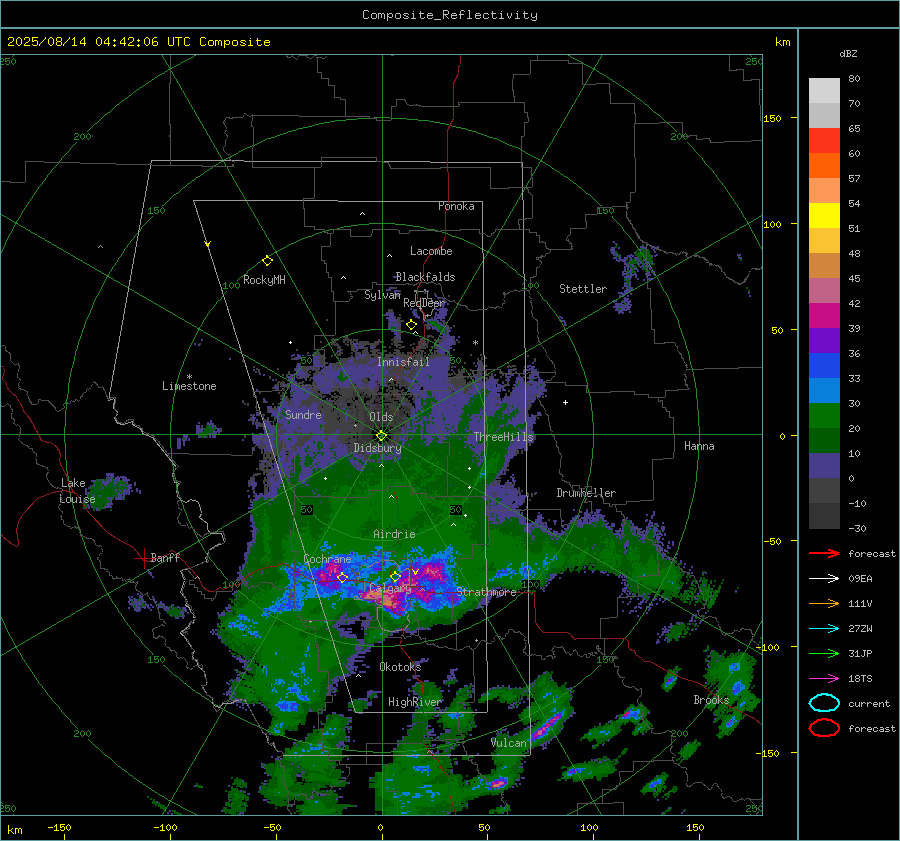
Task: Click the red forecast arrow in legend
Action: (x=824, y=553)
